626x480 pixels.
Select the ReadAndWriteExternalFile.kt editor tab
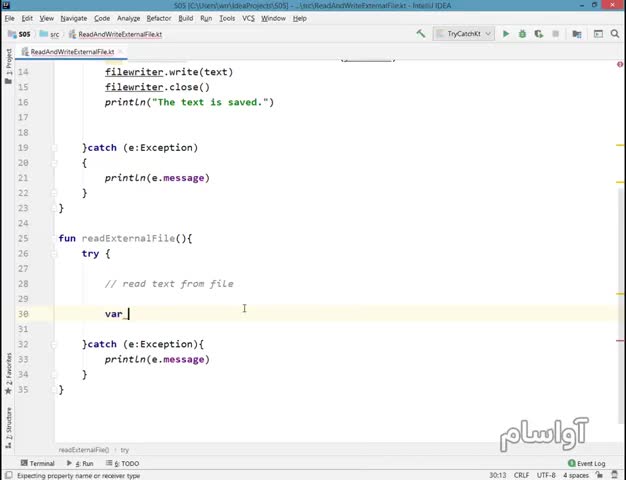71,52
